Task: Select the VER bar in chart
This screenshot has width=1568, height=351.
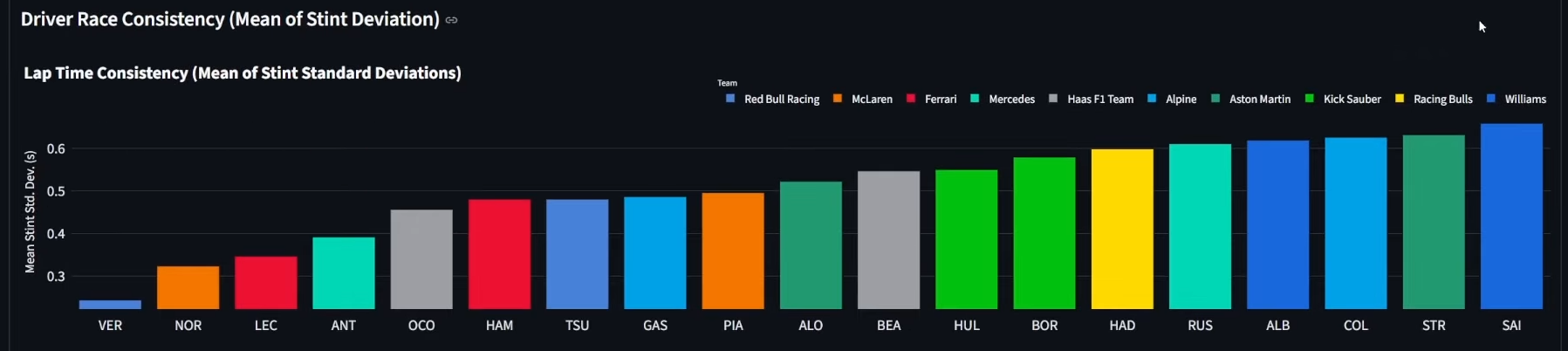Action: [x=110, y=305]
